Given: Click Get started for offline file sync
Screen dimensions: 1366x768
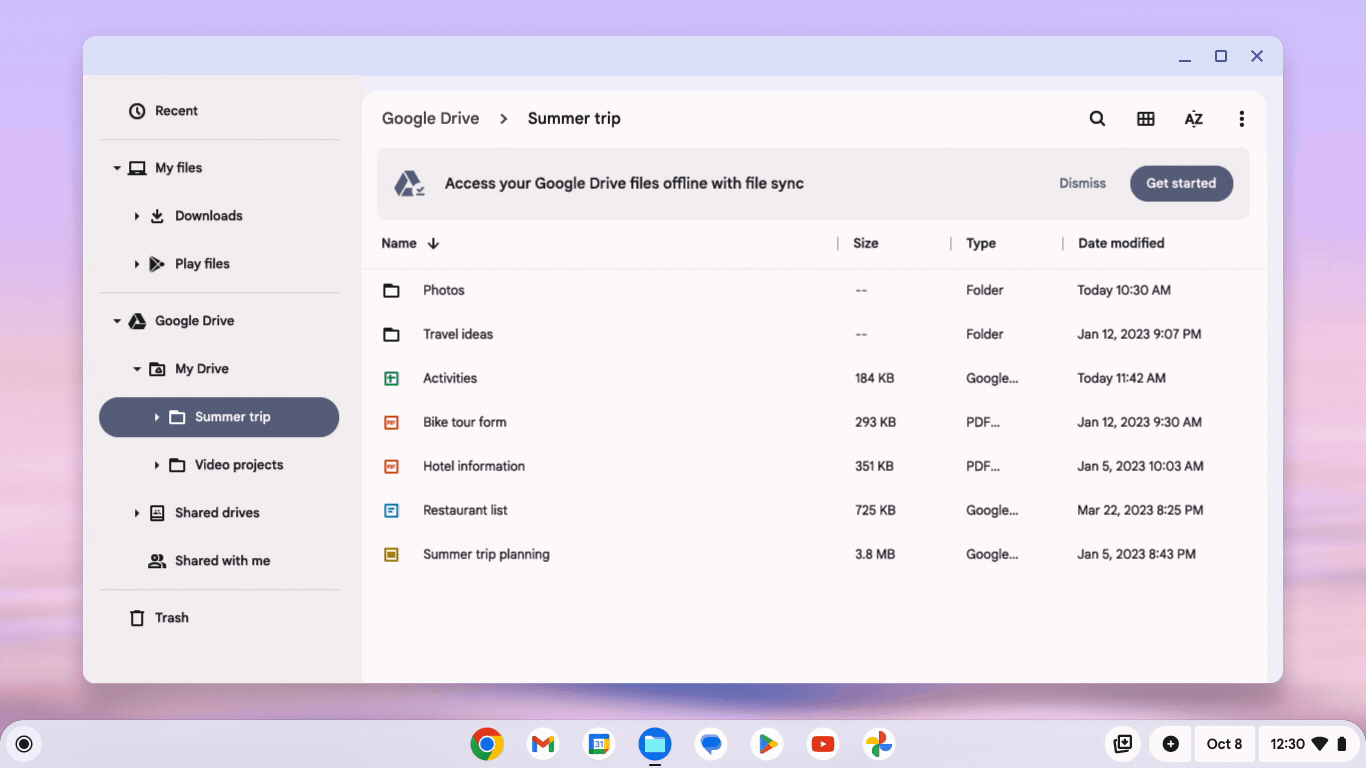Looking at the screenshot, I should 1181,183.
